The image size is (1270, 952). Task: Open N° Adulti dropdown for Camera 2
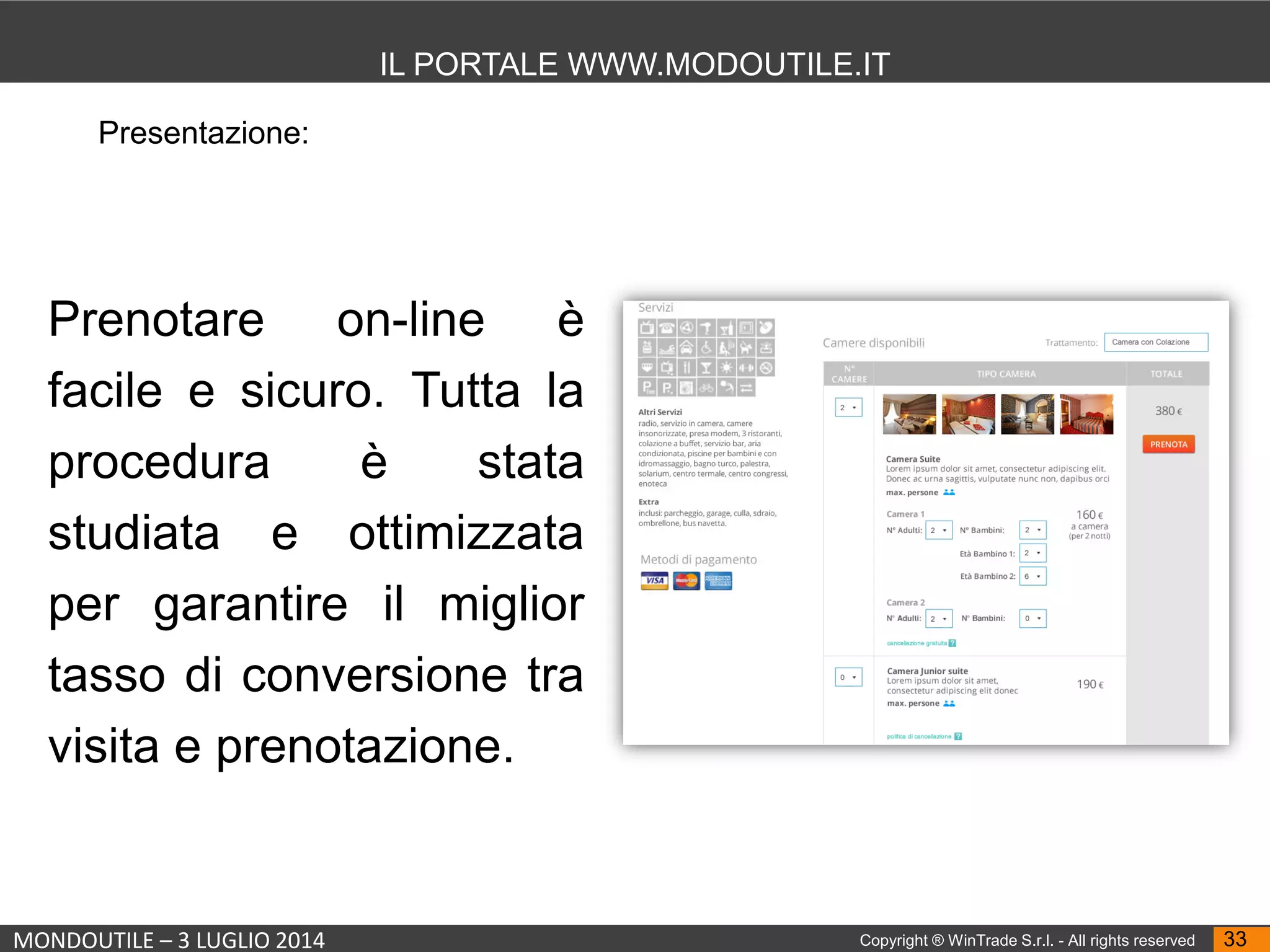[939, 619]
